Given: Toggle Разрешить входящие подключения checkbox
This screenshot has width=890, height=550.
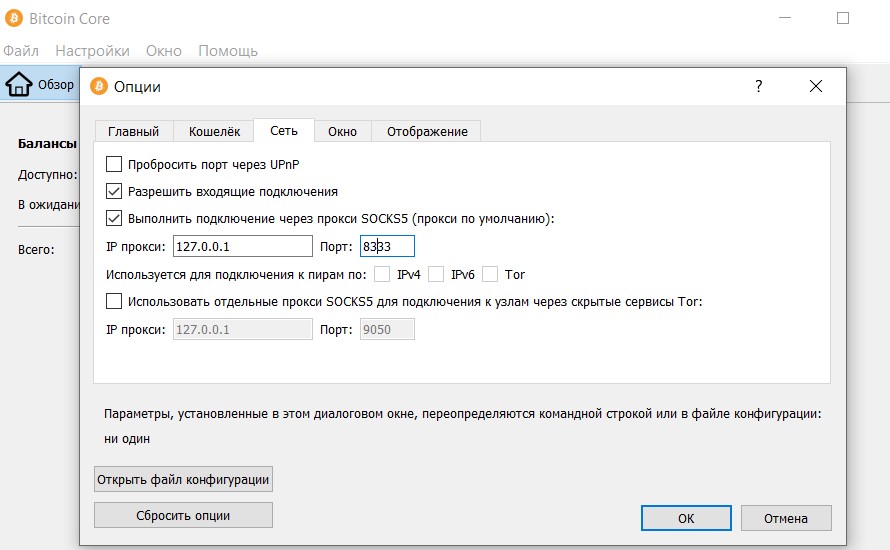Looking at the screenshot, I should pos(114,191).
